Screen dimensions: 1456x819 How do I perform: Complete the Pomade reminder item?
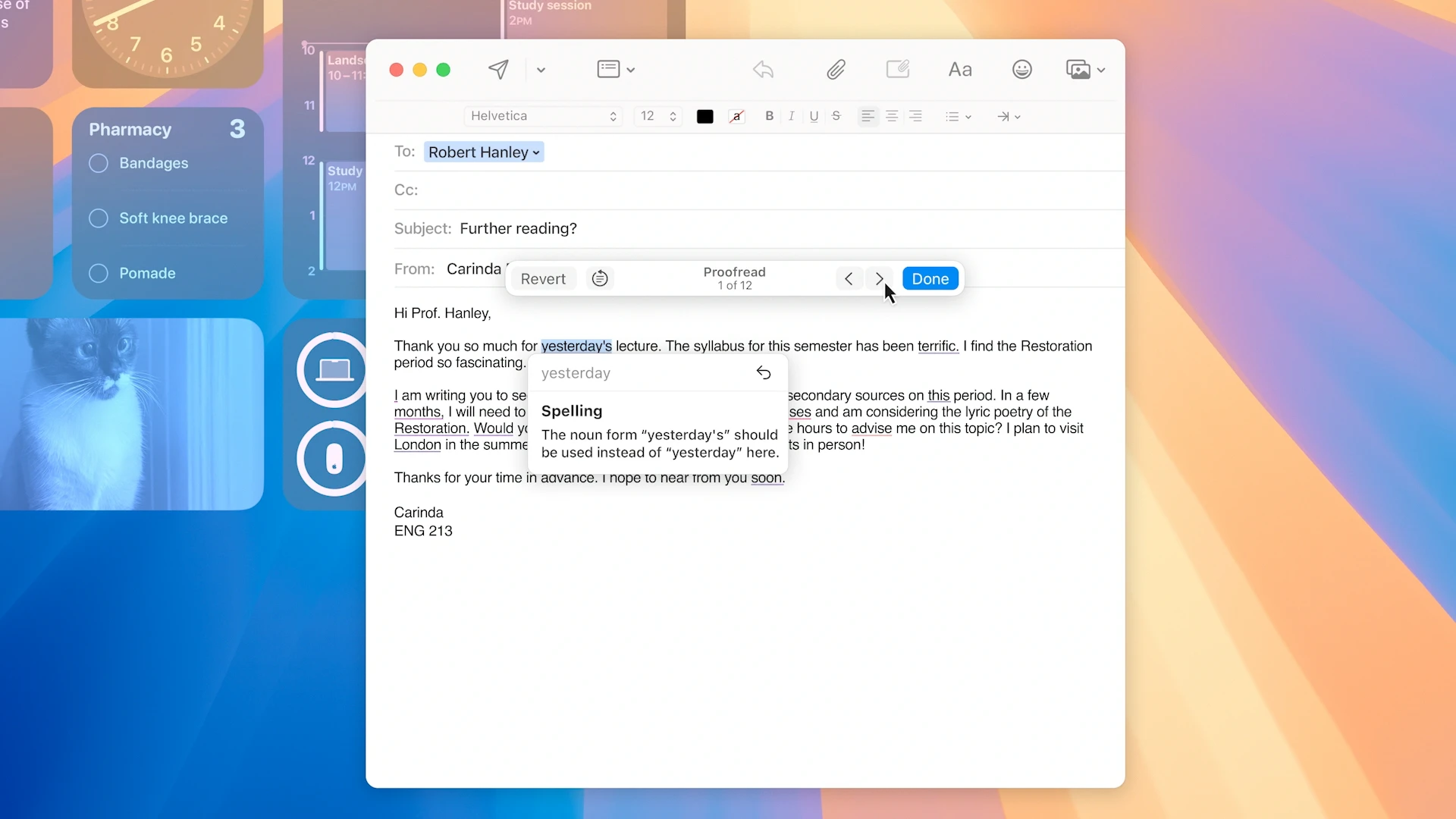coord(98,273)
